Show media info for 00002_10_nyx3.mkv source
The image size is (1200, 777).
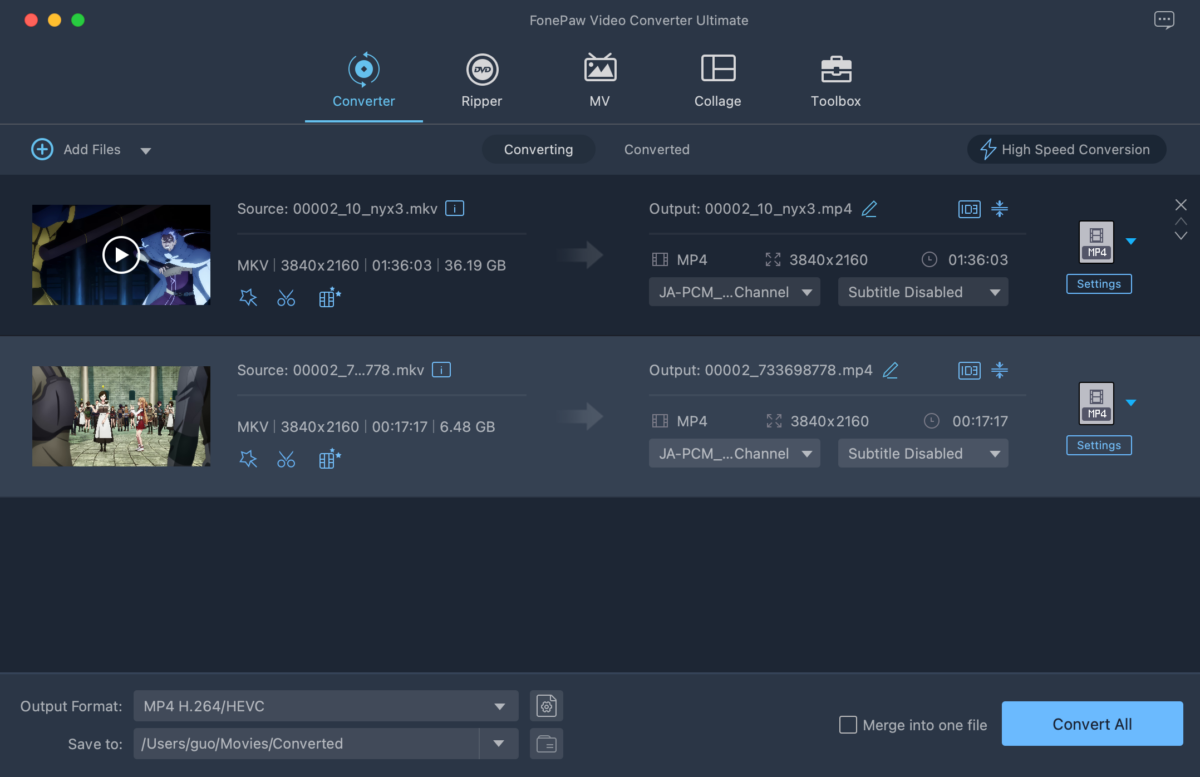[x=455, y=209]
